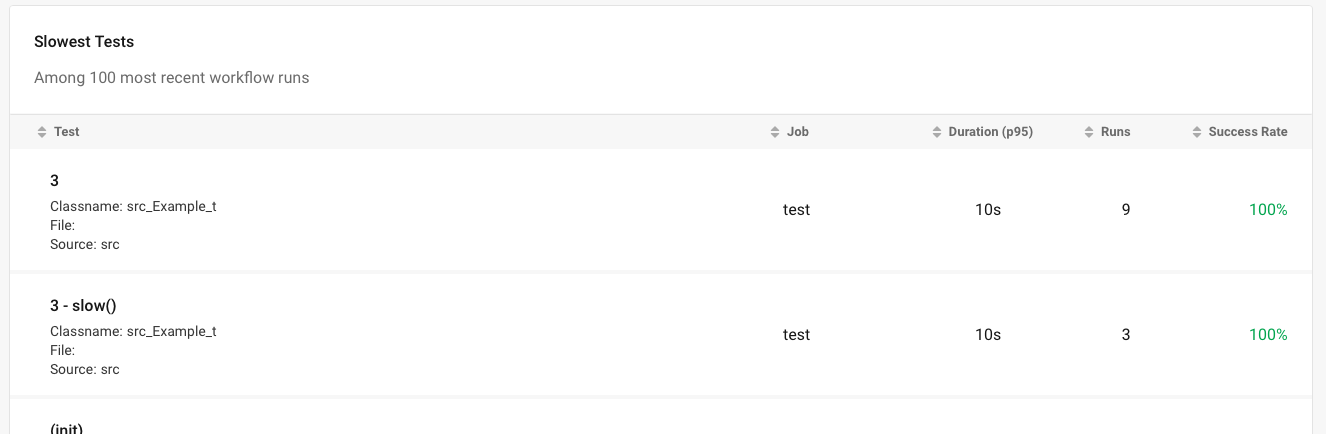
Task: Click the Success Rate header label
Action: 1248,132
